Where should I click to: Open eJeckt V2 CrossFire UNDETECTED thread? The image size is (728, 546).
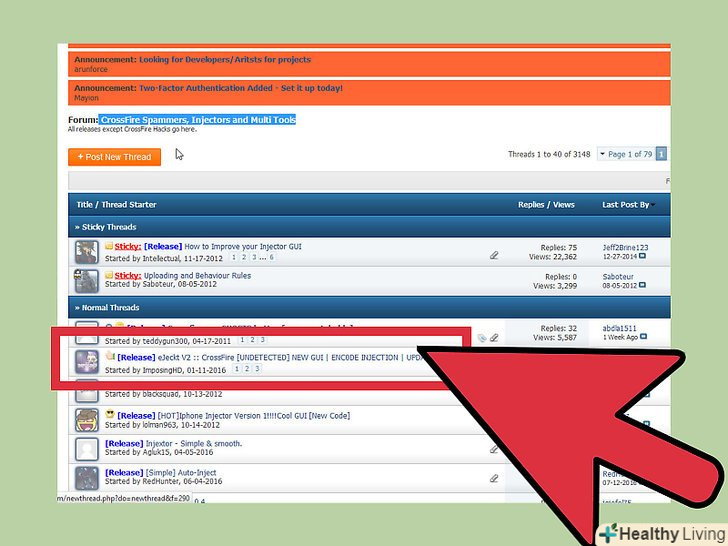290,358
